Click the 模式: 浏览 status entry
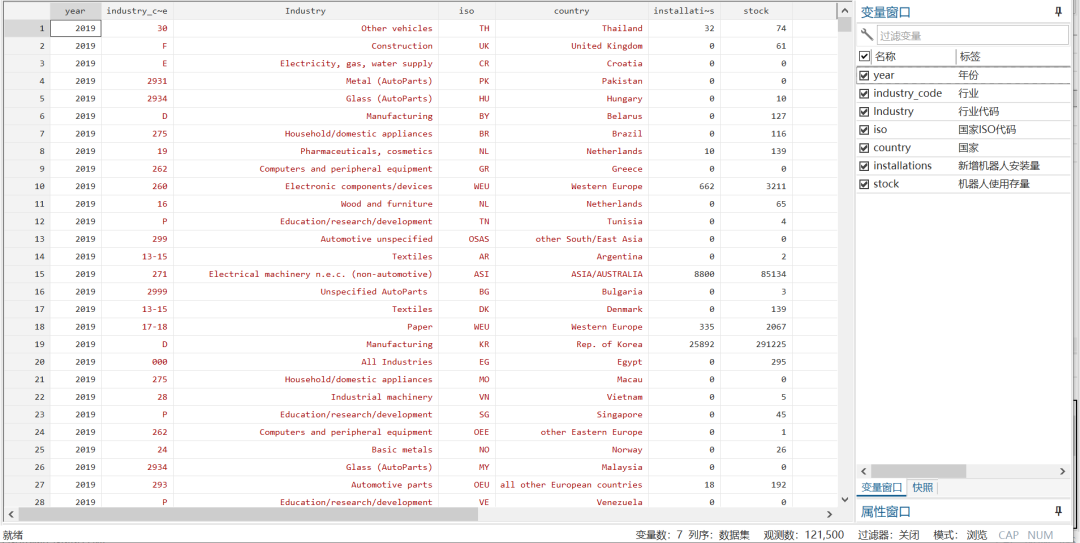 960,535
